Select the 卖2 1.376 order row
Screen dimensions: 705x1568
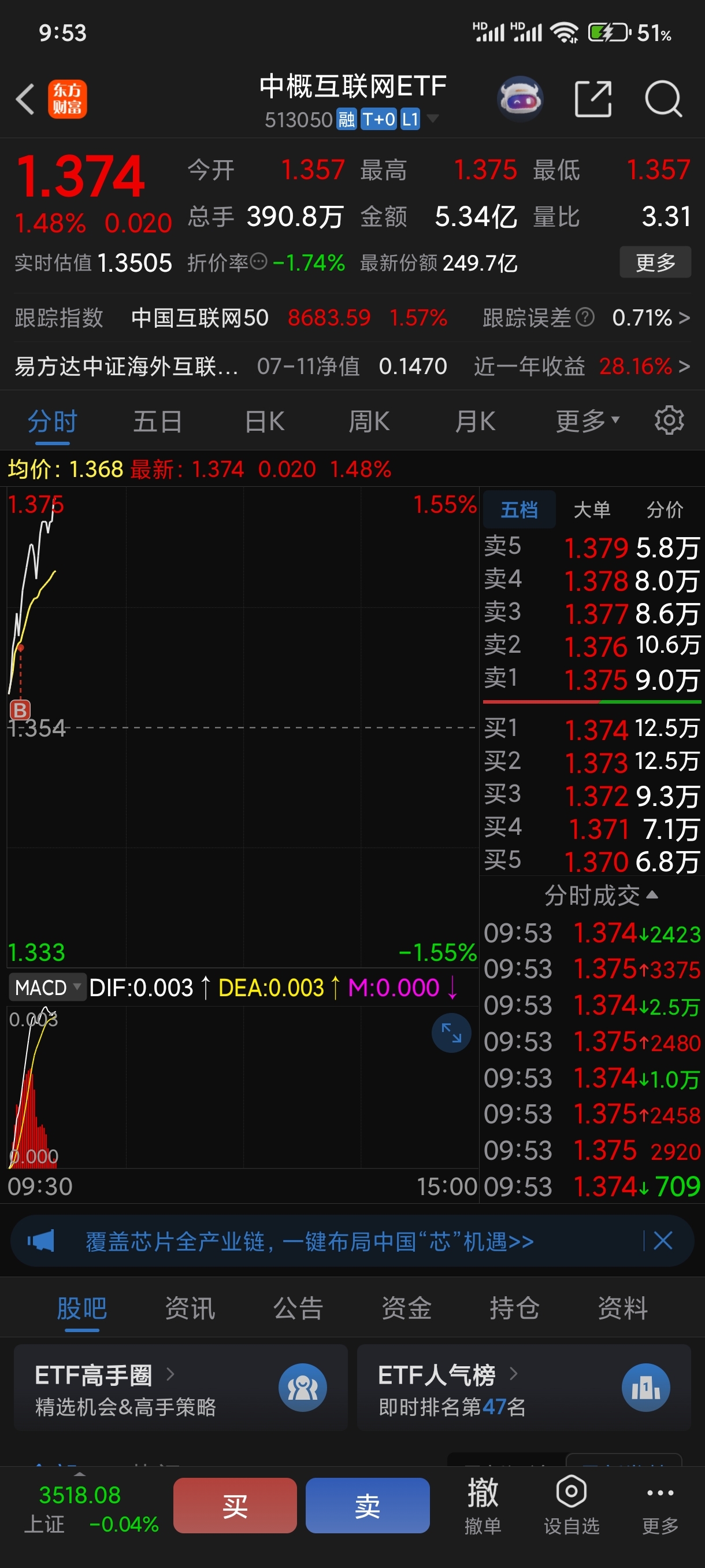[592, 646]
